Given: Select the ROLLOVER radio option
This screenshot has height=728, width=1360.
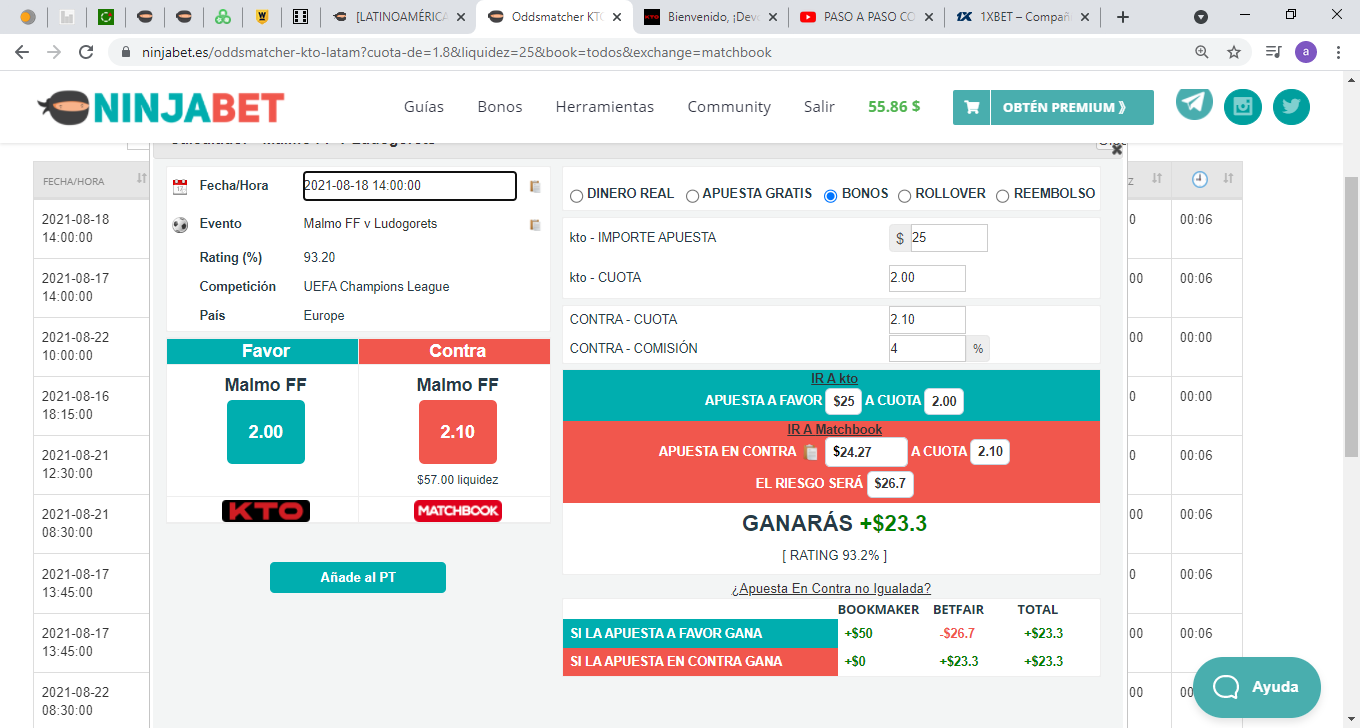Looking at the screenshot, I should (x=904, y=196).
